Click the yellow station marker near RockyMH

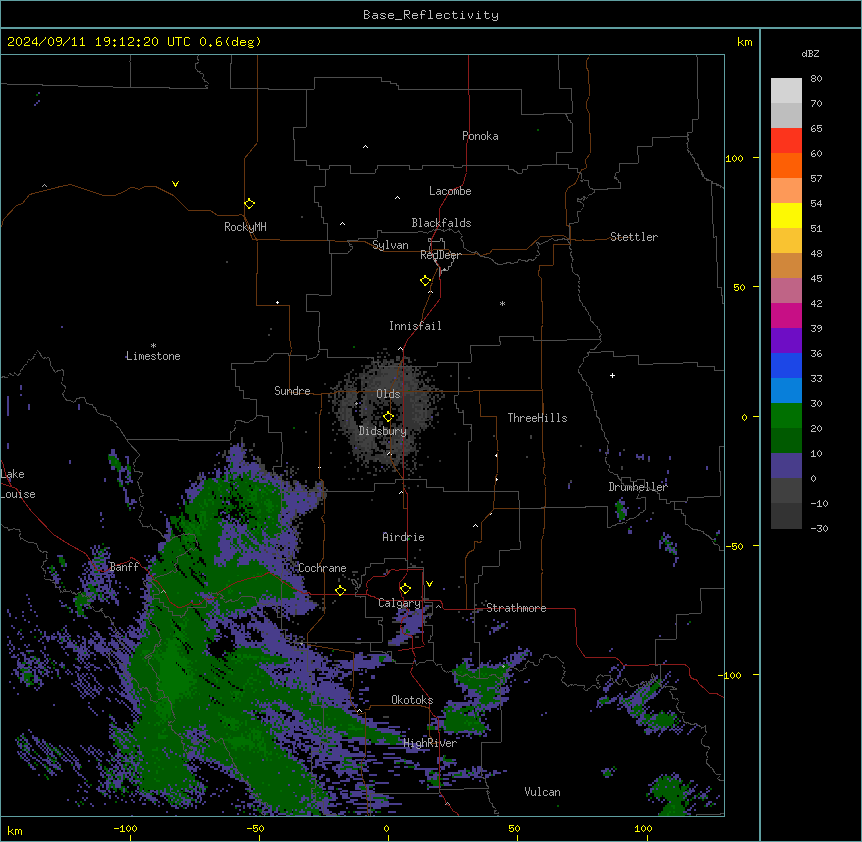coord(249,204)
